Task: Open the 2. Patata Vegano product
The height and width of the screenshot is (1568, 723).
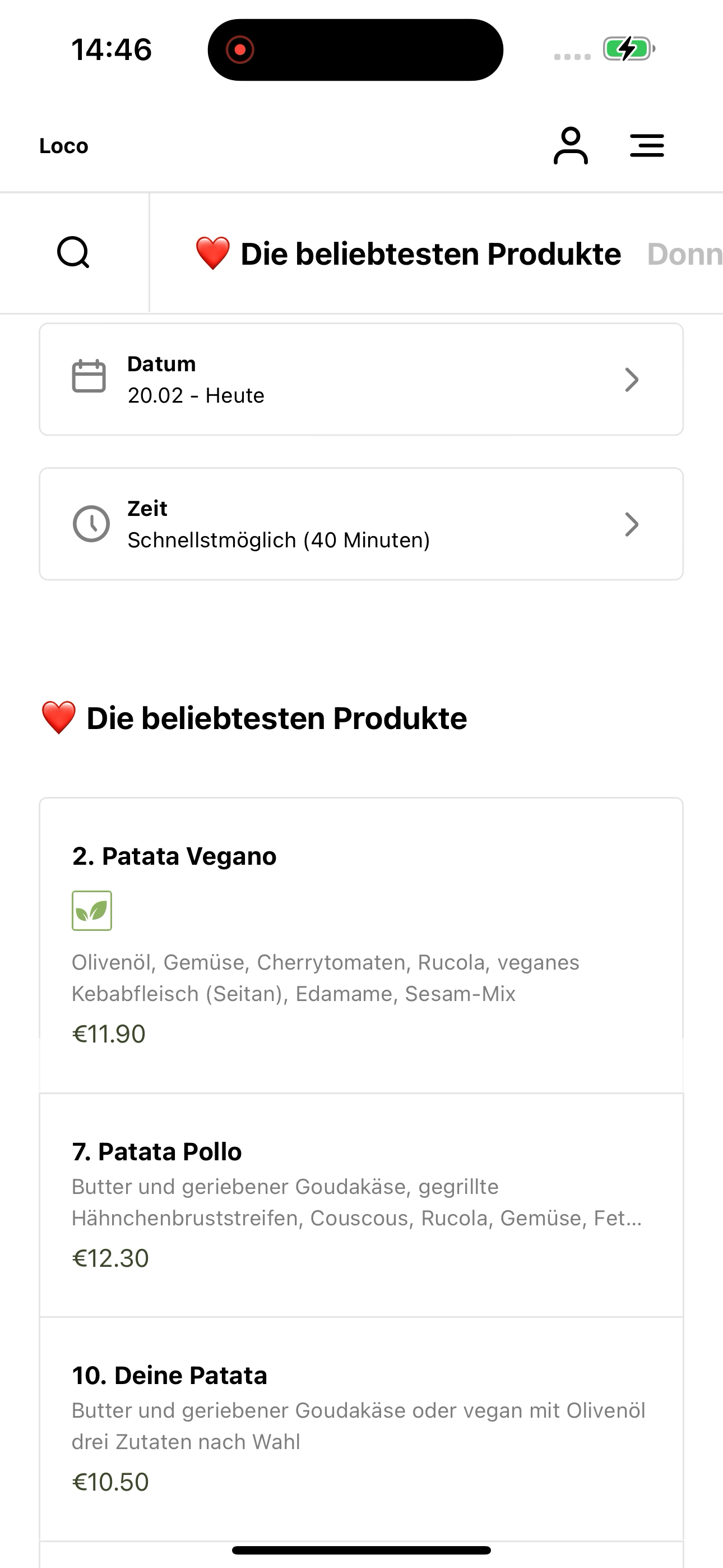Action: (x=361, y=946)
